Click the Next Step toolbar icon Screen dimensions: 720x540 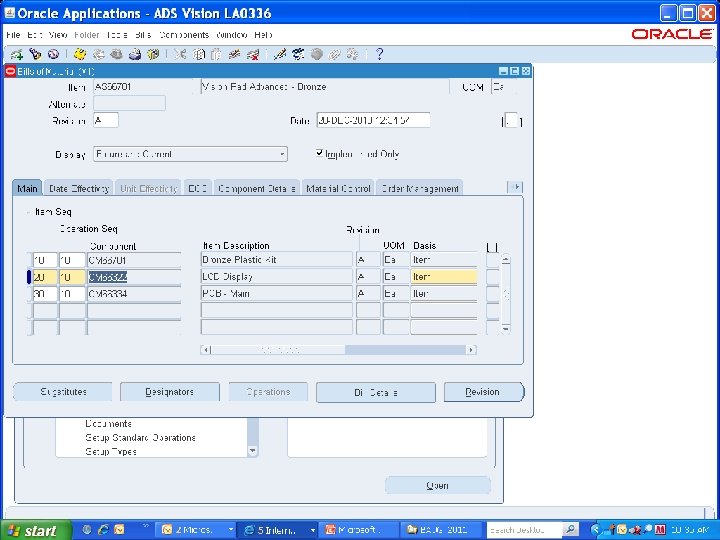[x=98, y=55]
